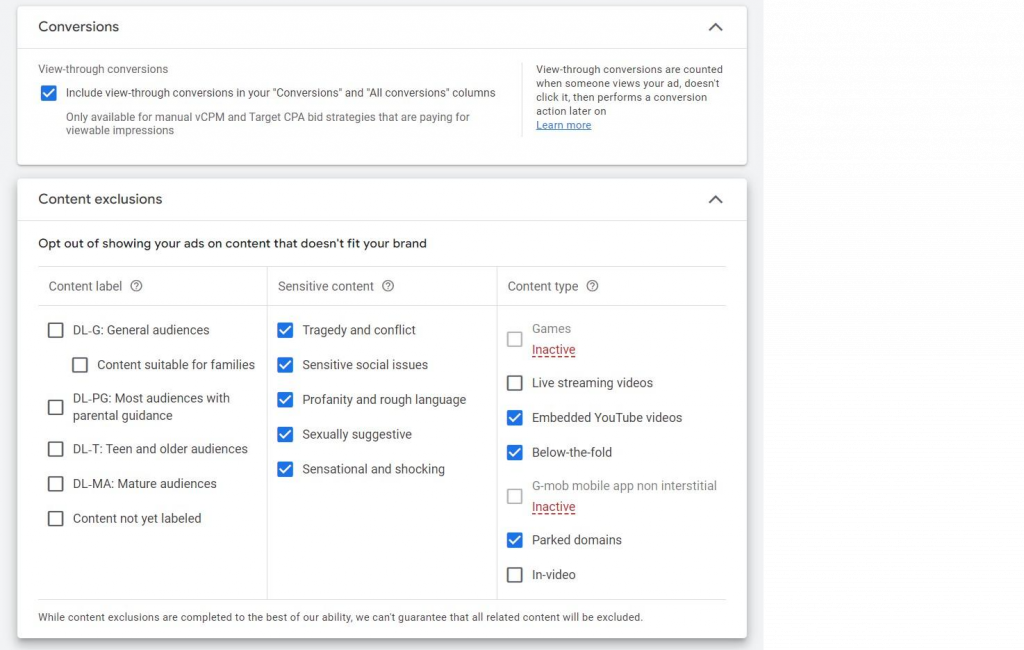Click help icon next to Content label
Image resolution: width=1024 pixels, height=650 pixels.
(137, 286)
